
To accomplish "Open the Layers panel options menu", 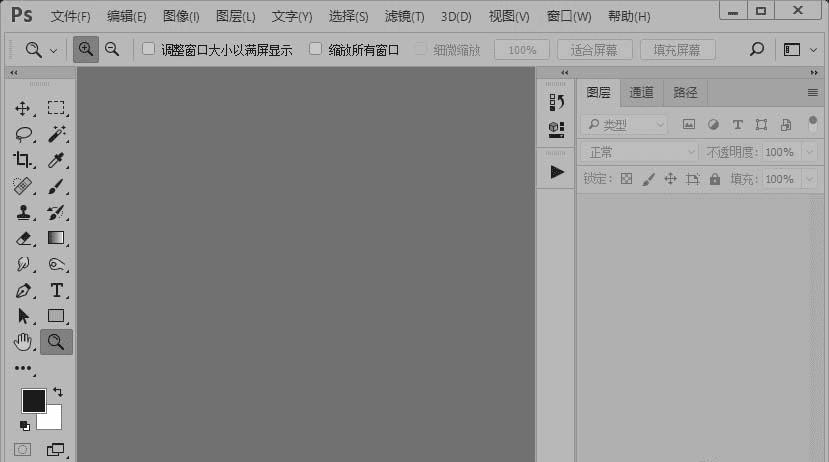I will pos(813,93).
